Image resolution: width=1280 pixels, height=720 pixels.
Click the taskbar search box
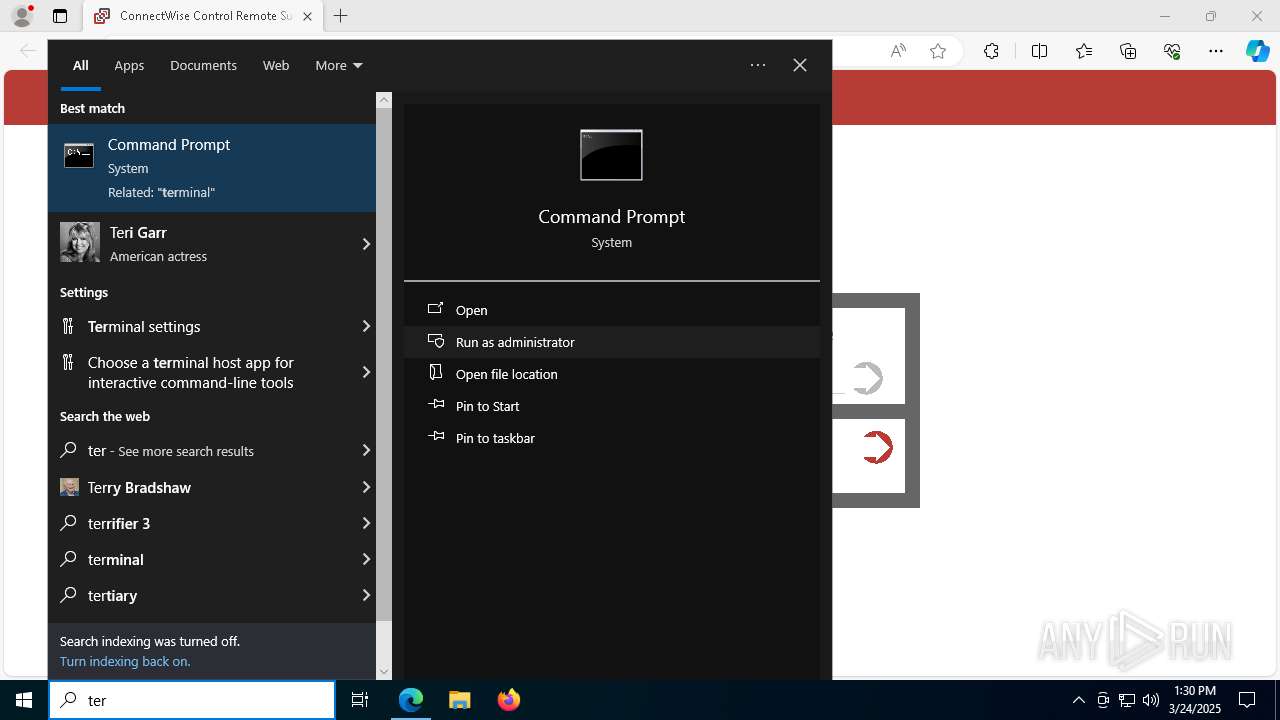[x=192, y=700]
